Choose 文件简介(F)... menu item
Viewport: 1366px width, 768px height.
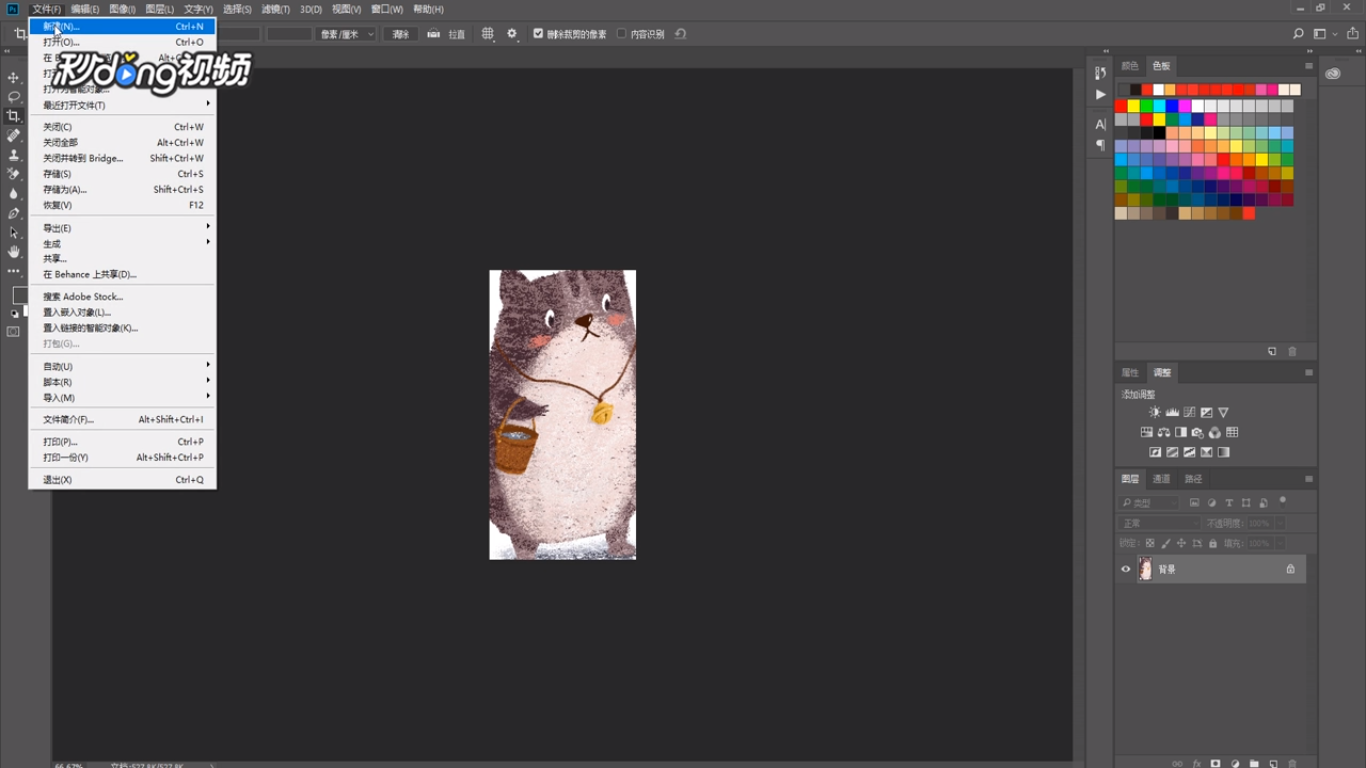[122, 420]
